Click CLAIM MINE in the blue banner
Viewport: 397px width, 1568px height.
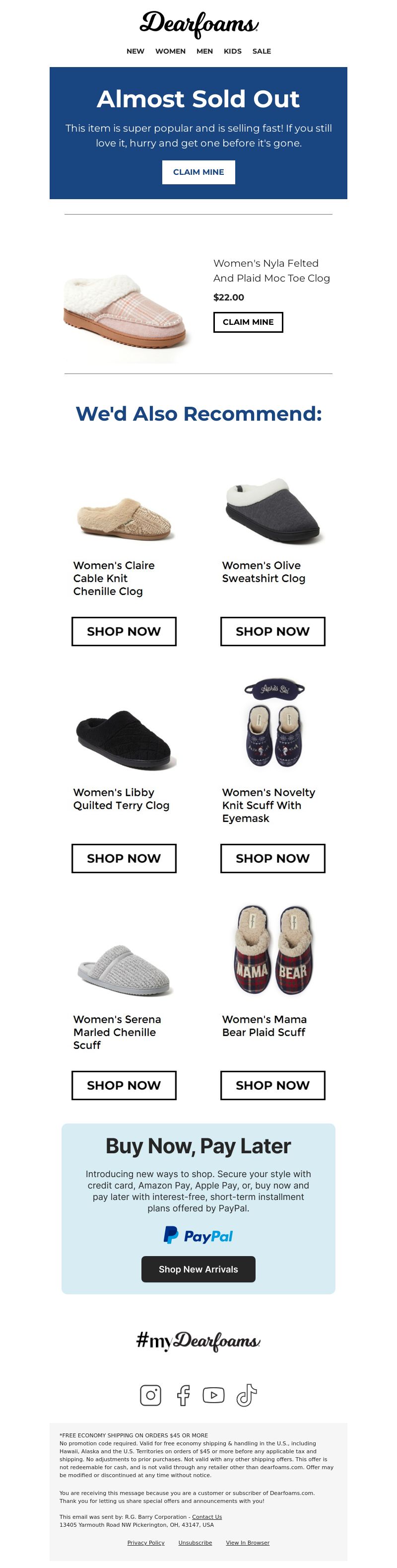click(198, 172)
